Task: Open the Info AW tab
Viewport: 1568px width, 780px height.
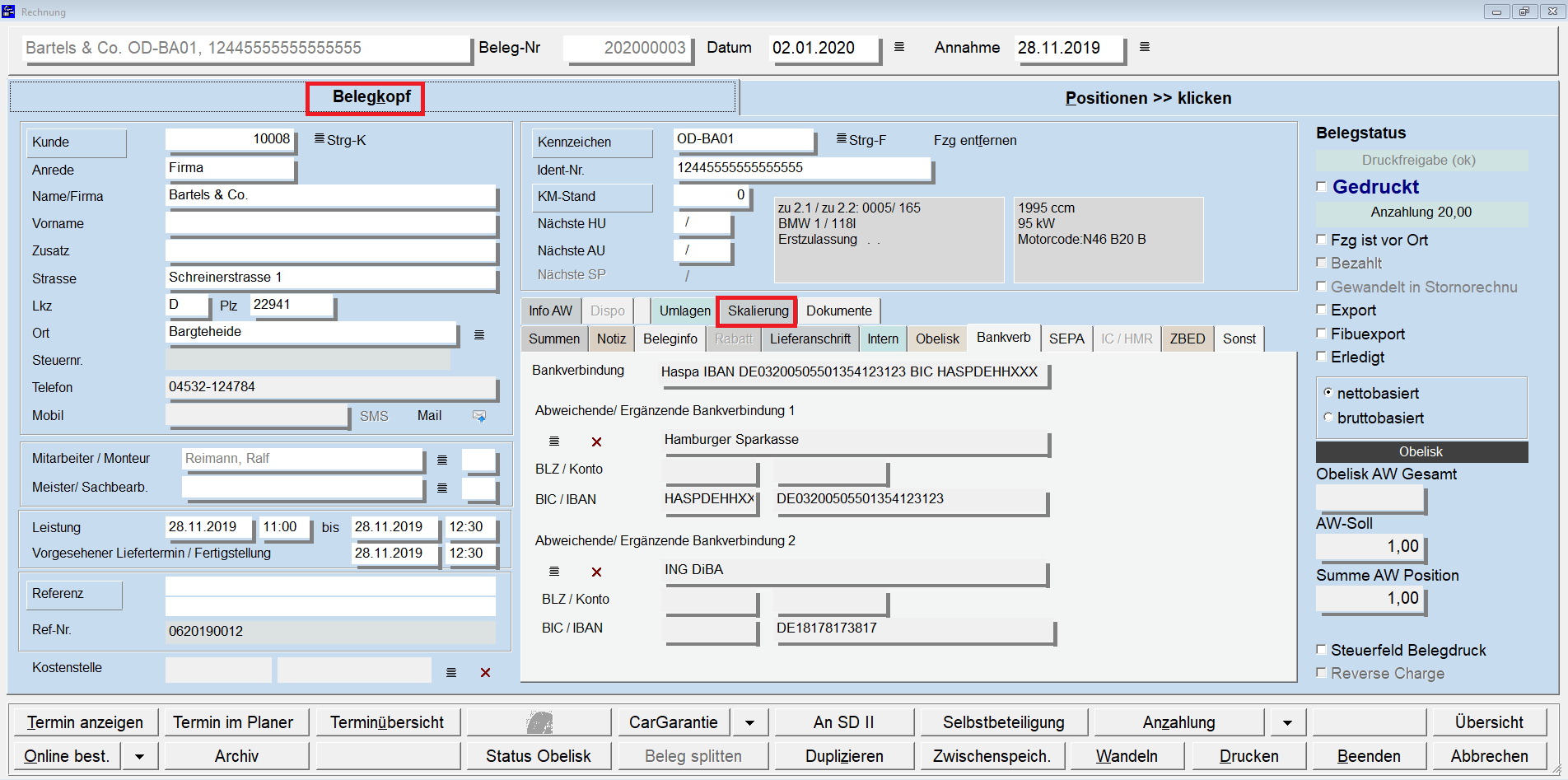Action: [550, 311]
